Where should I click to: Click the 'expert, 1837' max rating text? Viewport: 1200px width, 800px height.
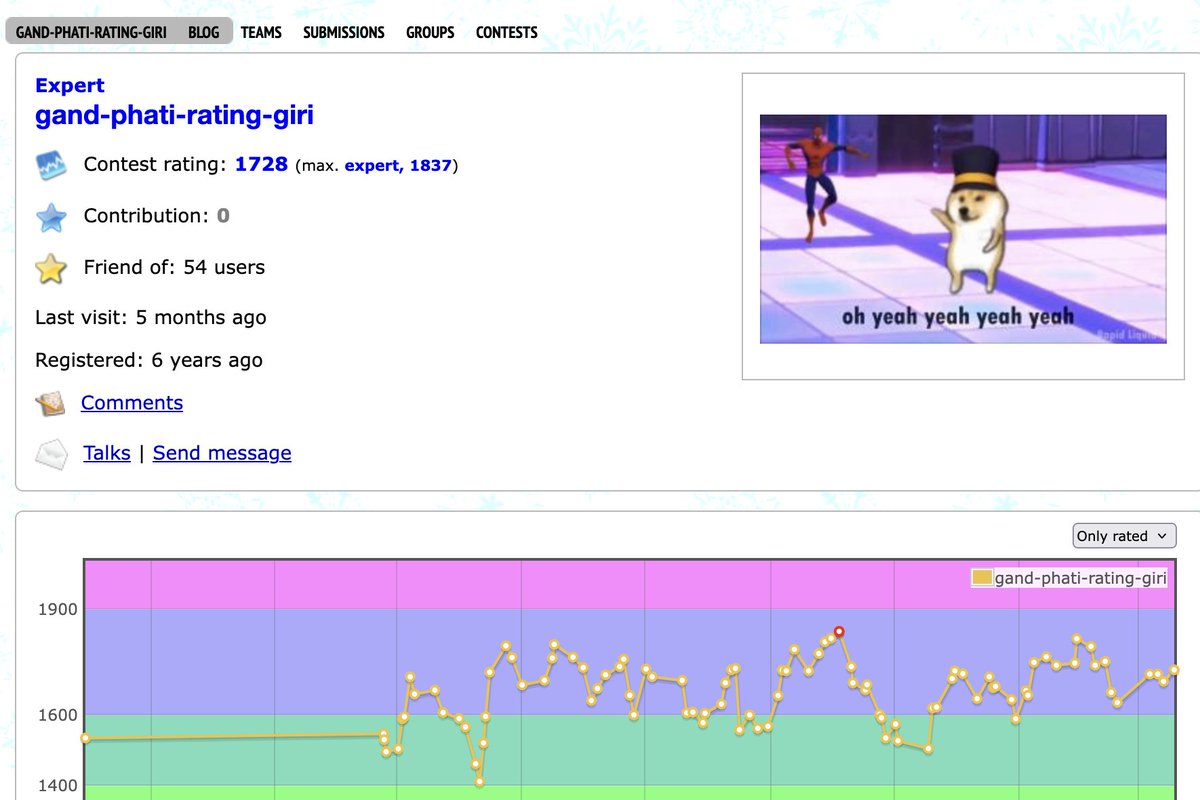[399, 166]
